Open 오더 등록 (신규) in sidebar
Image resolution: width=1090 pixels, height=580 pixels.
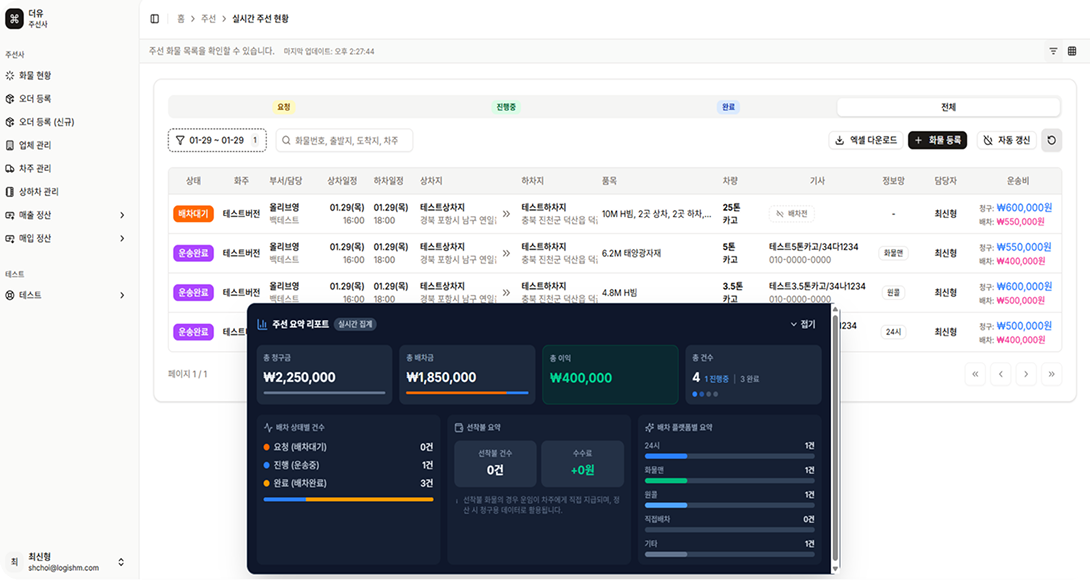coord(46,122)
